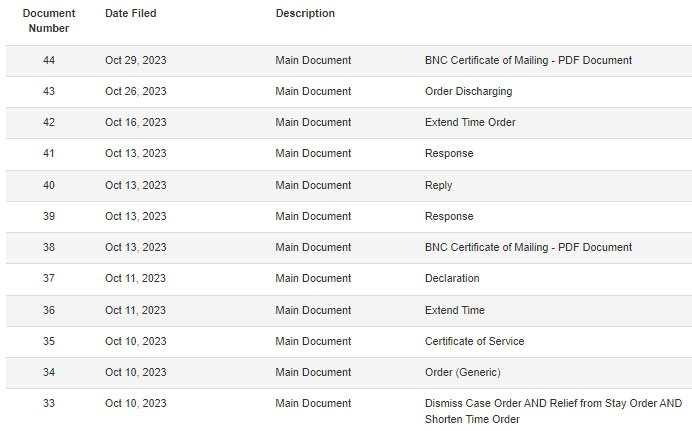Select document number 44 row
Screen dimensions: 692x431
pos(349,60)
